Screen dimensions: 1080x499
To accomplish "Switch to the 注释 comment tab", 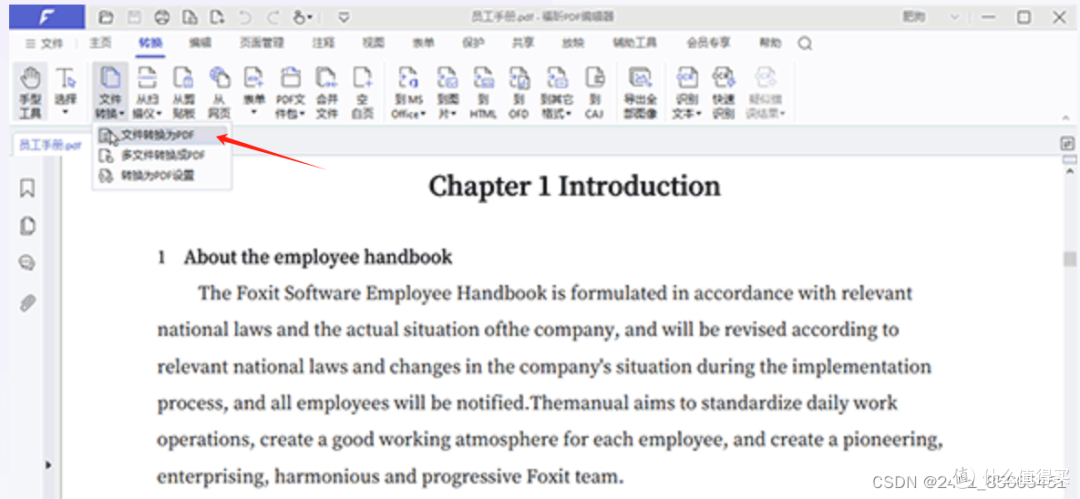I will click(323, 43).
